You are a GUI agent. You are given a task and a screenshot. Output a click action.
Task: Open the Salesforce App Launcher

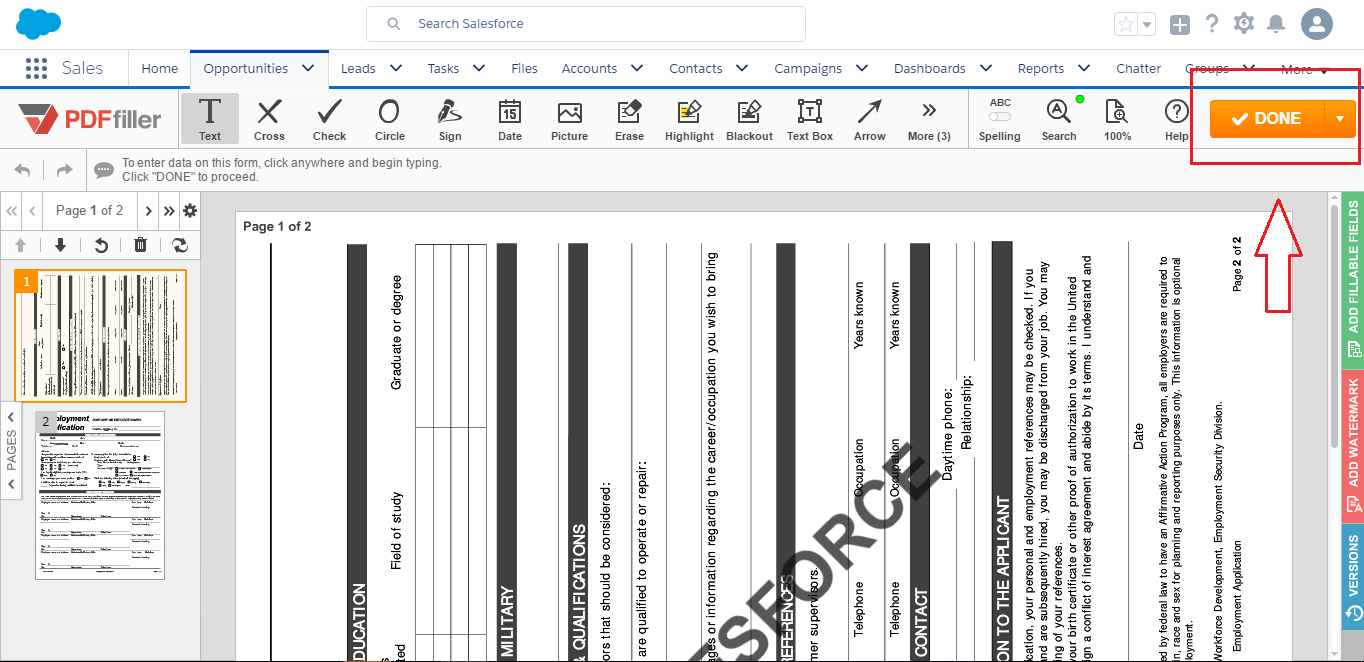37,68
